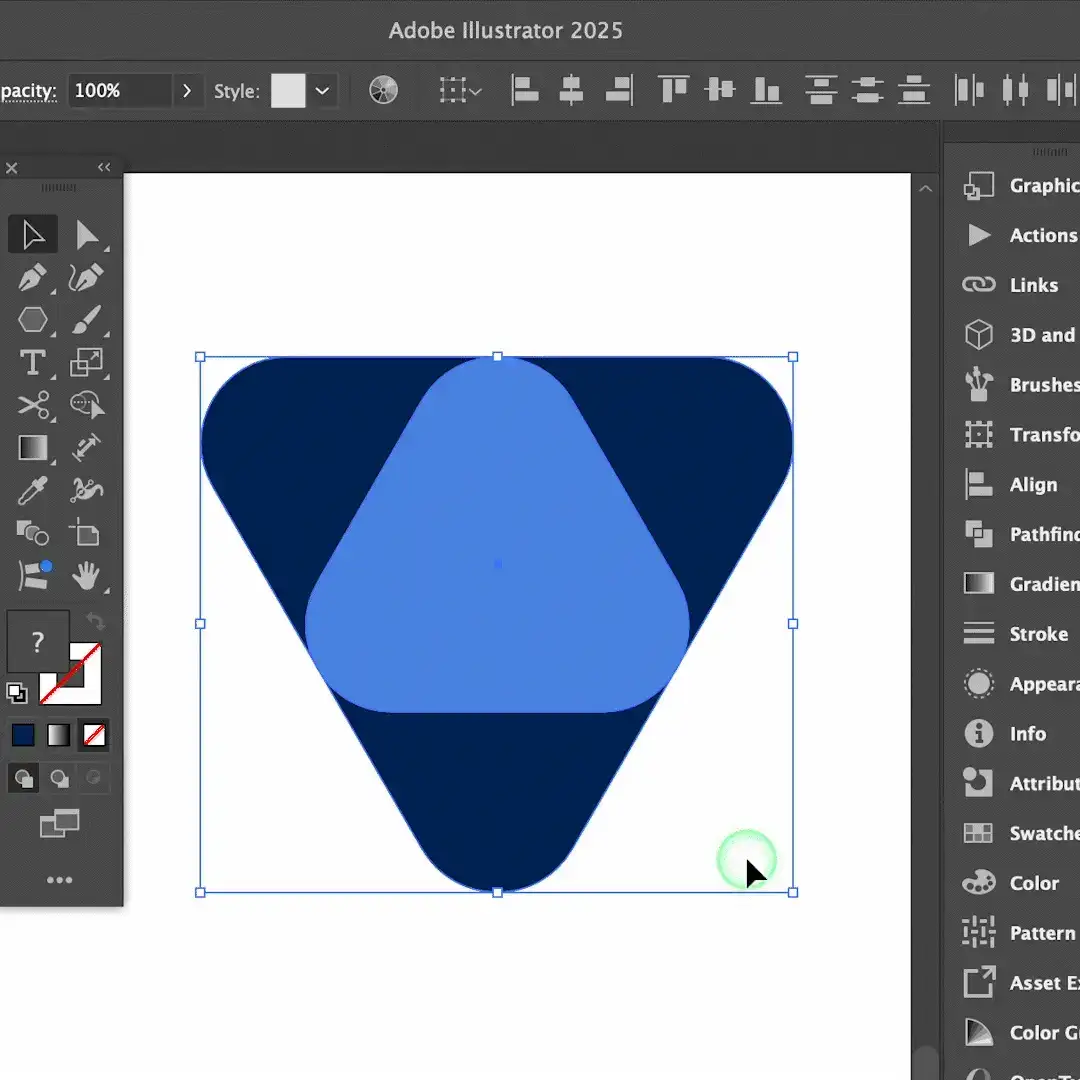Image resolution: width=1080 pixels, height=1080 pixels.
Task: Switch to Draw Behind drawing mode
Action: (x=60, y=778)
